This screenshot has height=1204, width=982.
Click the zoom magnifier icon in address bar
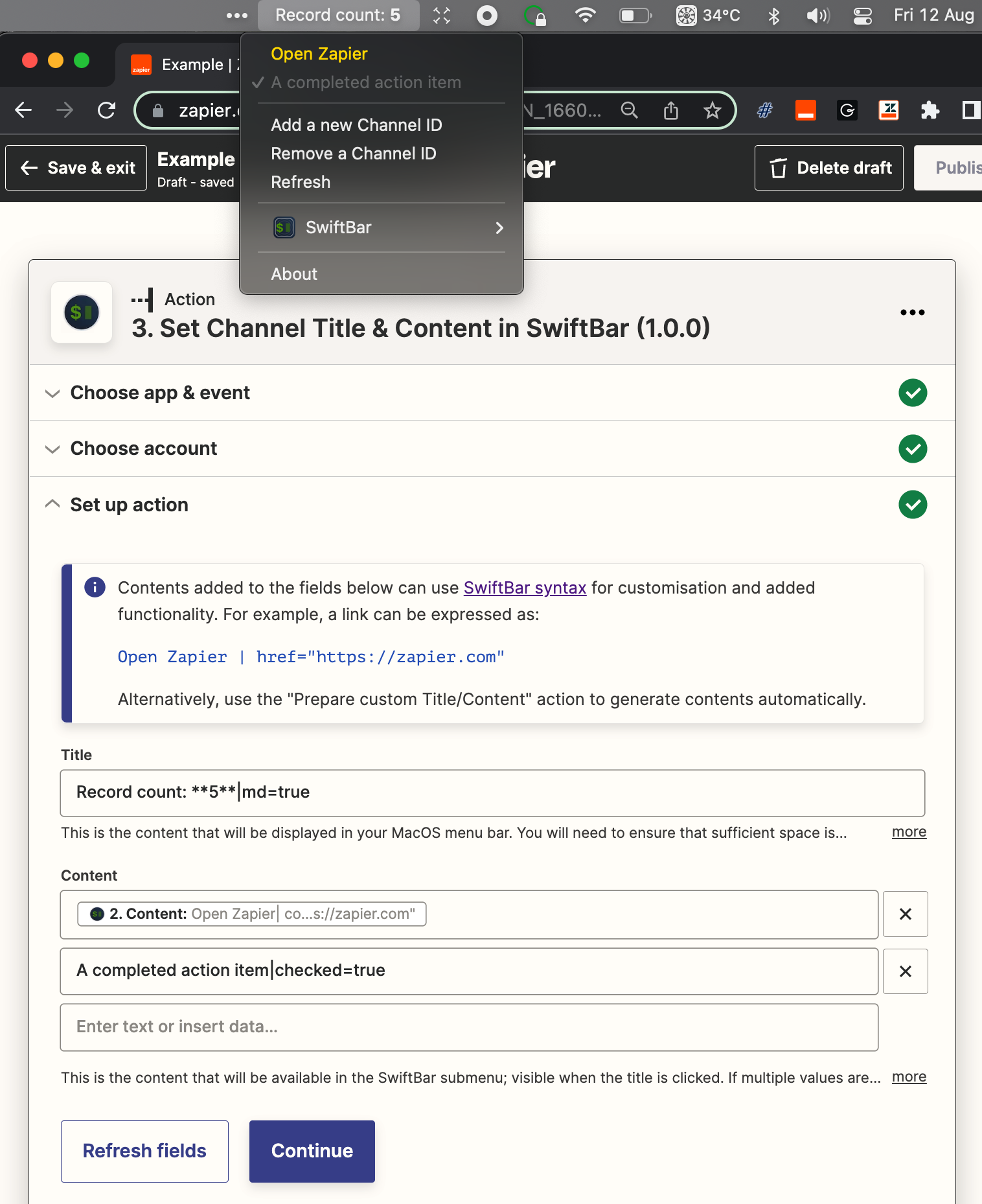(x=629, y=111)
